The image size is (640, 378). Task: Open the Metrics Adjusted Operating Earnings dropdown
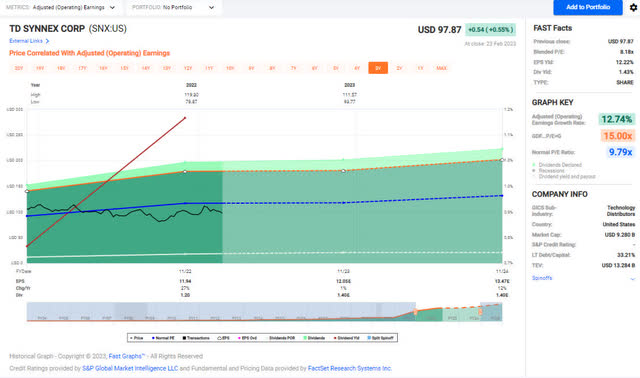(60, 7)
